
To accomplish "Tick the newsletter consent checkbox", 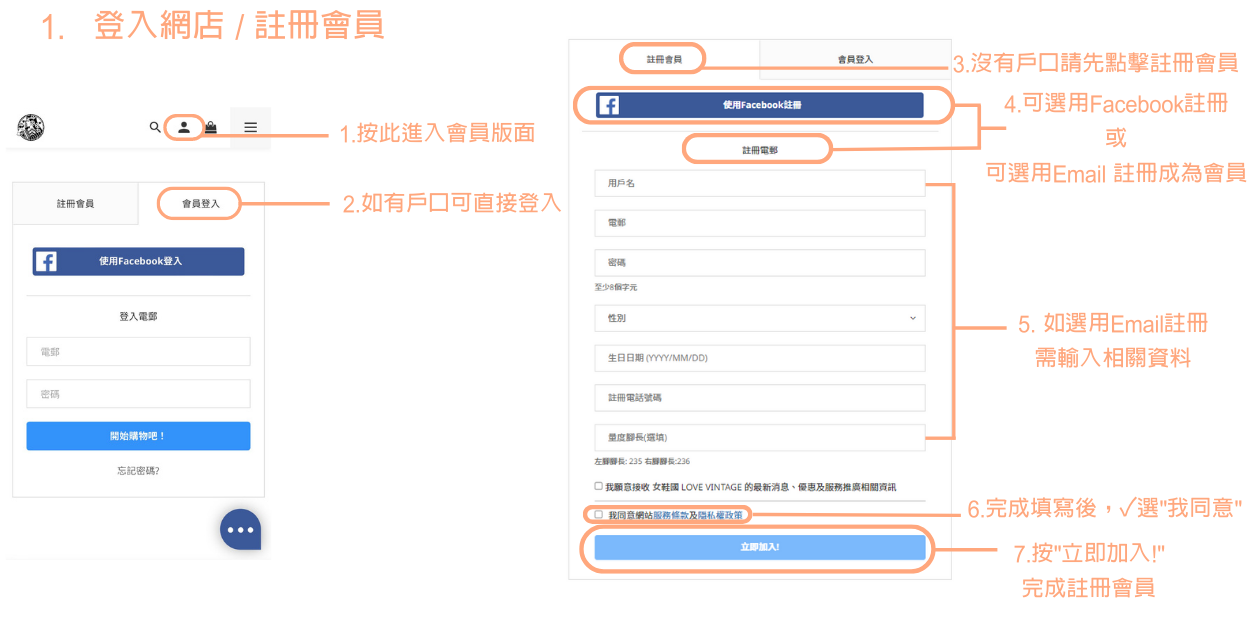I will click(599, 486).
